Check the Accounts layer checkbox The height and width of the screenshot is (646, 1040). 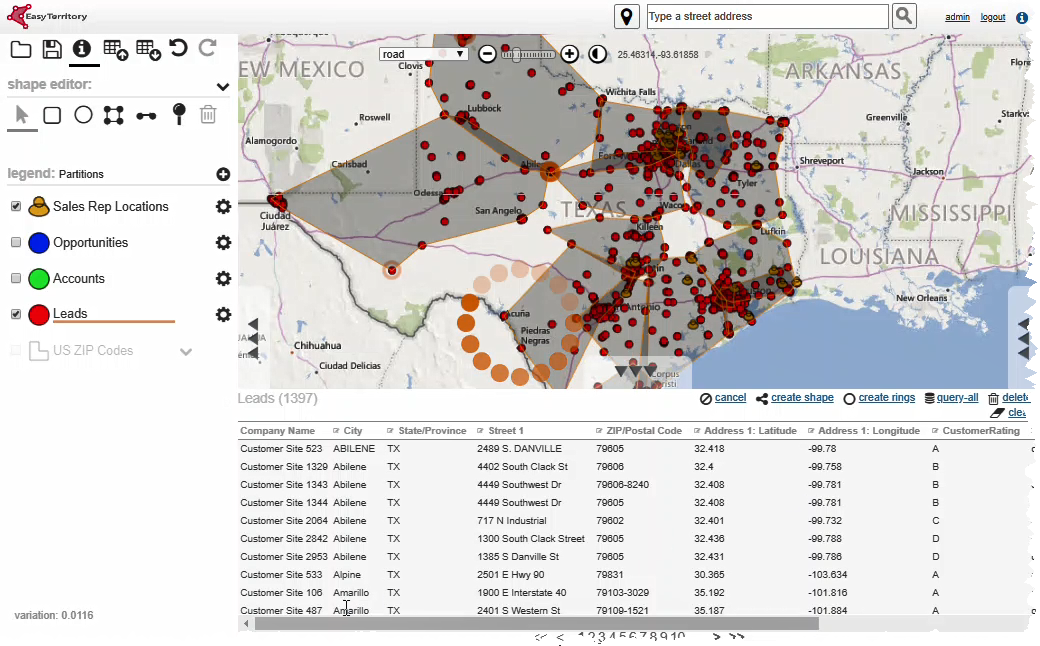click(16, 279)
